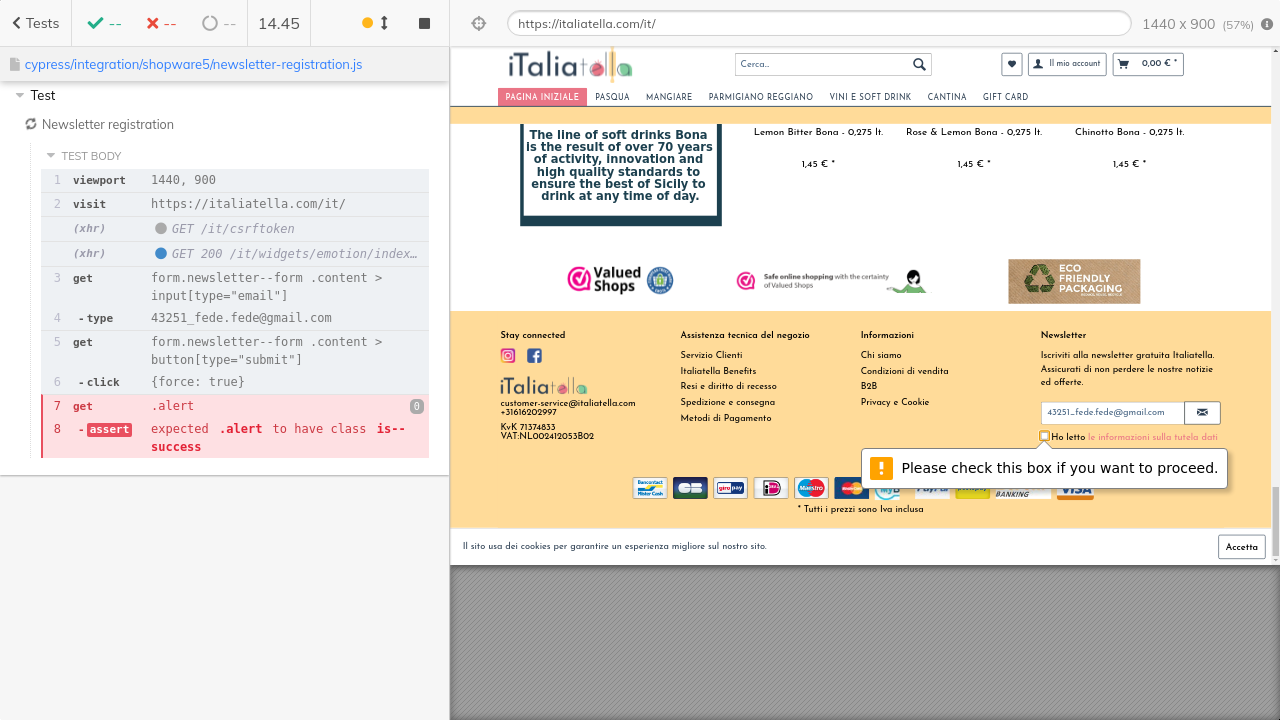This screenshot has width=1280, height=720.
Task: Click the search magnifier icon
Action: point(919,64)
